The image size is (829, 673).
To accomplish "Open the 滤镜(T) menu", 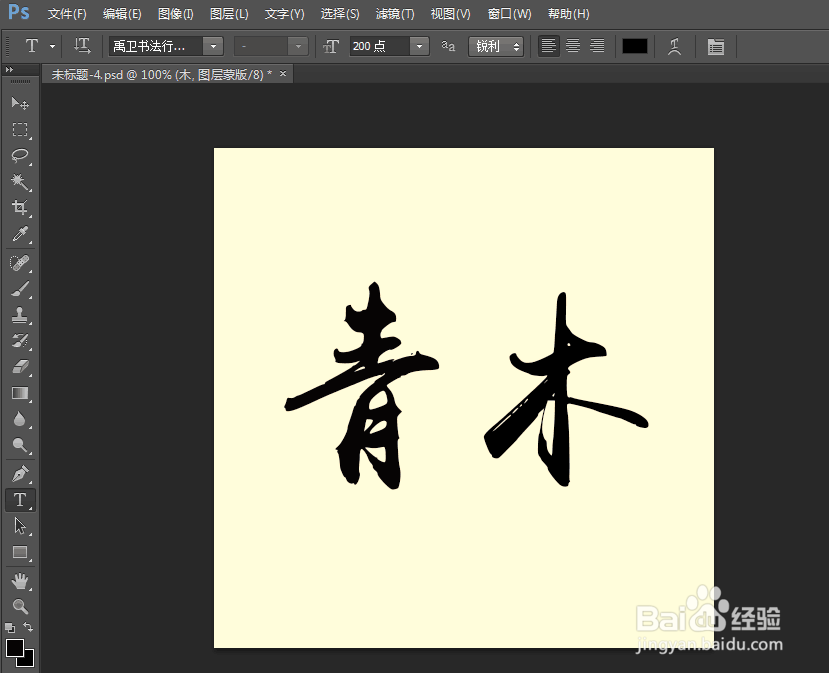I will [x=394, y=13].
